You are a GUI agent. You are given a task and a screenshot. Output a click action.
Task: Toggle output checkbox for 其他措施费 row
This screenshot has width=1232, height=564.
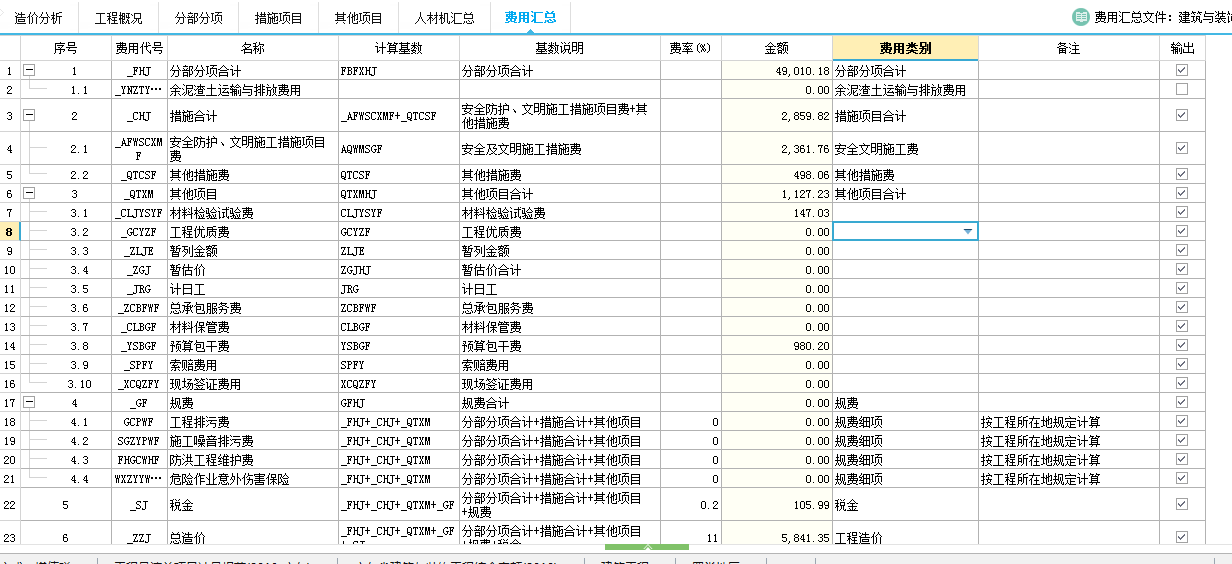point(1182,175)
